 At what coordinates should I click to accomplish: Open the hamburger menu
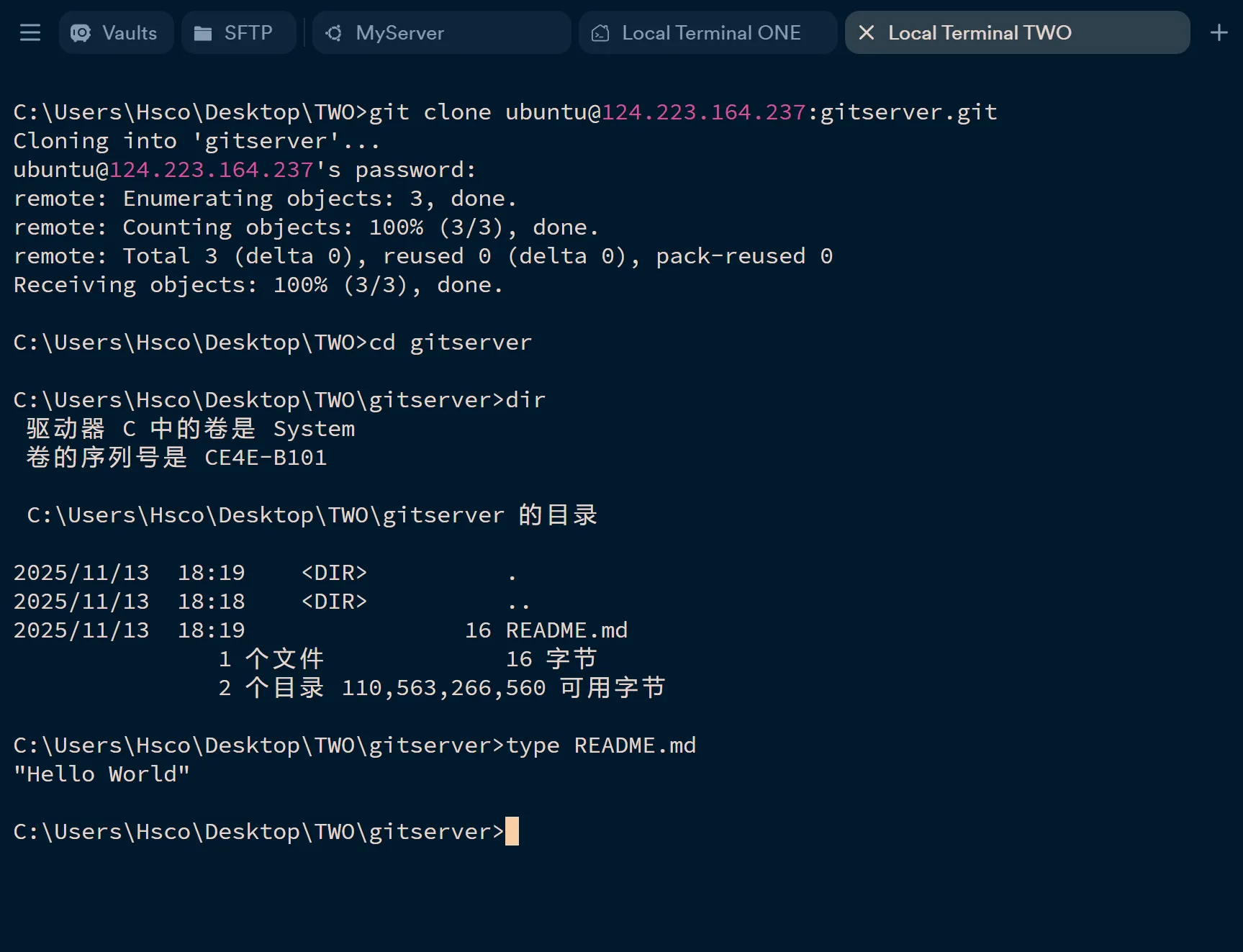click(x=30, y=32)
